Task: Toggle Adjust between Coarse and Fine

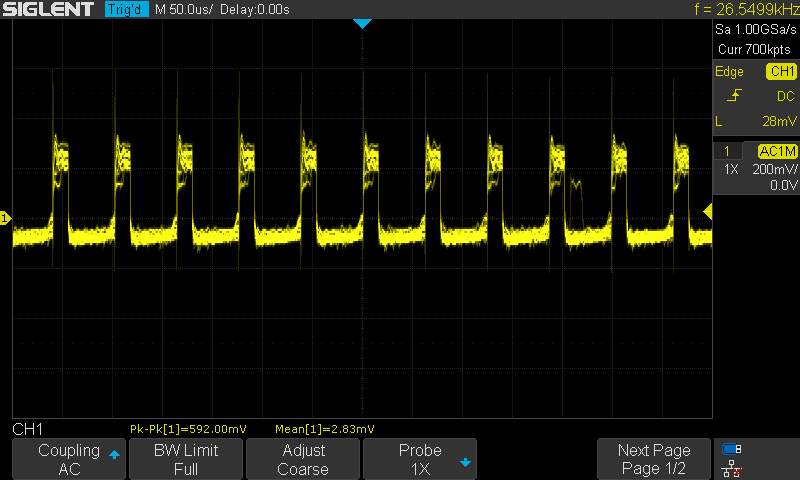Action: 302,459
